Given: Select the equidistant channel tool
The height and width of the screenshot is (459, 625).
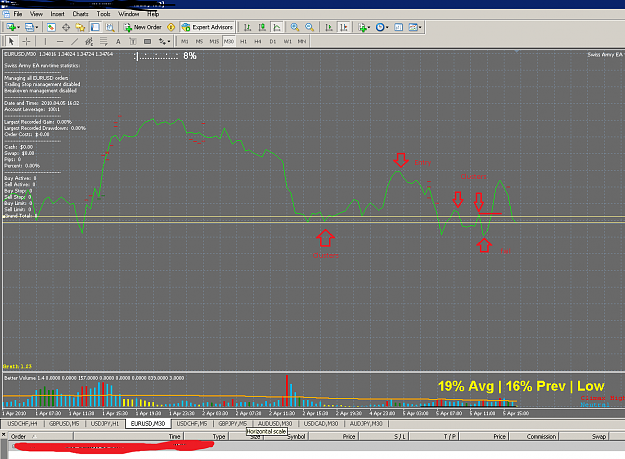Looking at the screenshot, I should 89,41.
